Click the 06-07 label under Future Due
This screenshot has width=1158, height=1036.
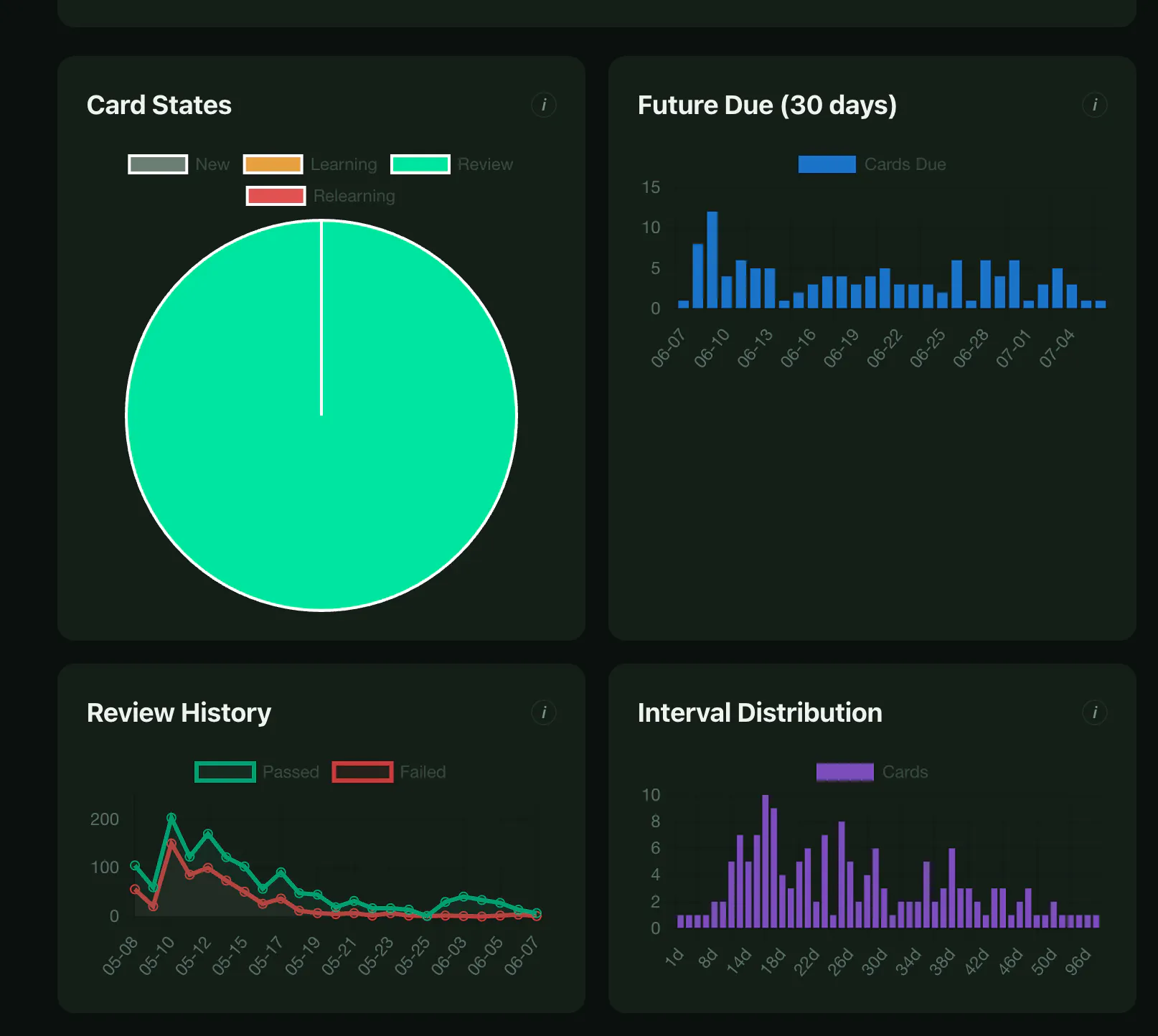668,349
